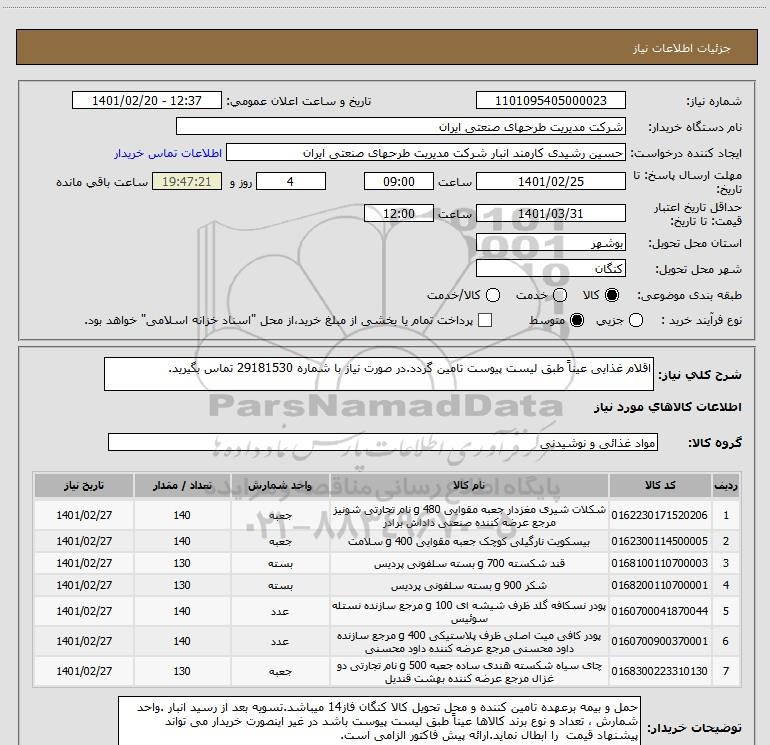Select the کالا radio button
Screen dimensions: 770x745
pos(612,295)
